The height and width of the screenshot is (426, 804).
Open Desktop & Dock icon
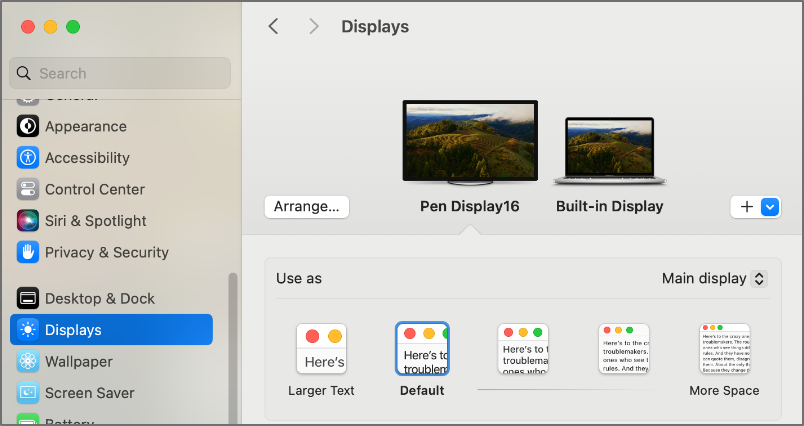click(28, 298)
